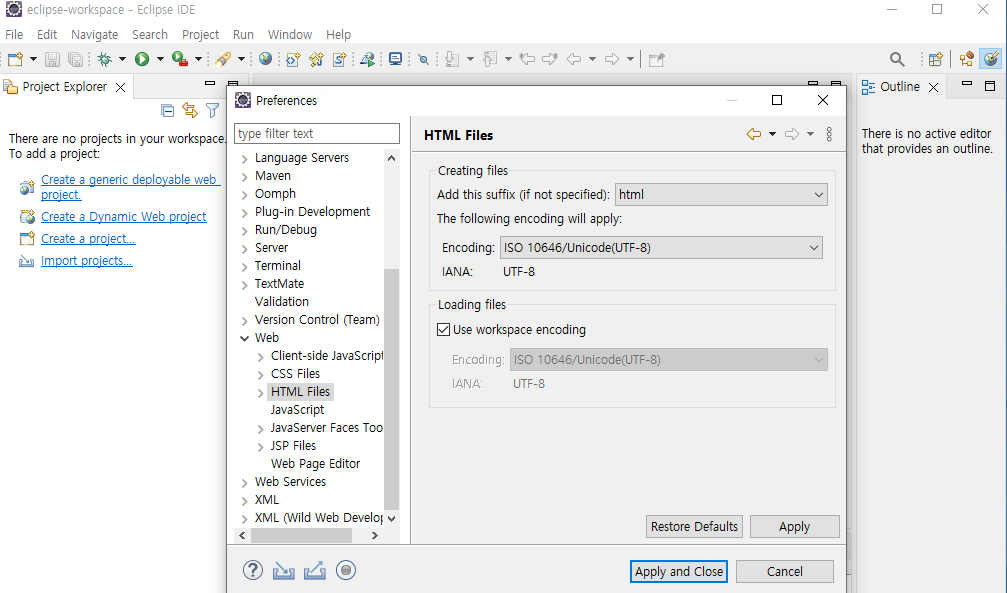Click the import preferences icon

[x=283, y=571]
